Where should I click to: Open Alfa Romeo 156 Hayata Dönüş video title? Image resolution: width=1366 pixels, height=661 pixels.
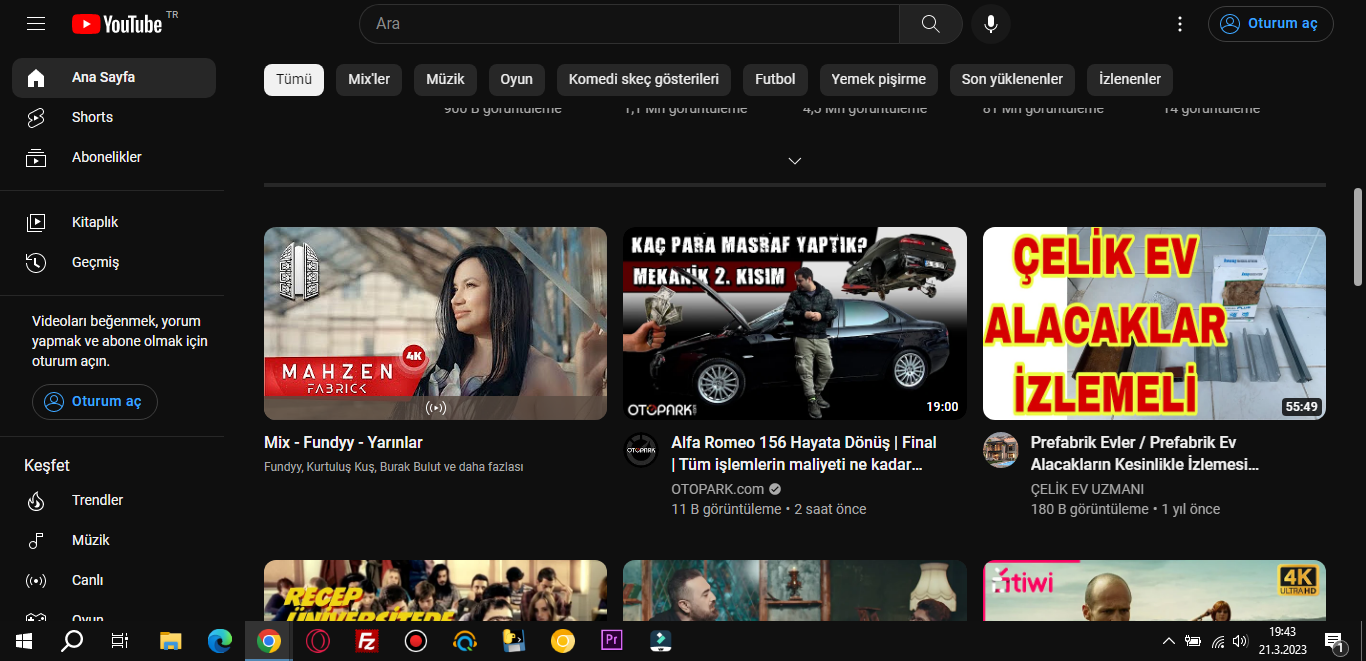point(804,453)
